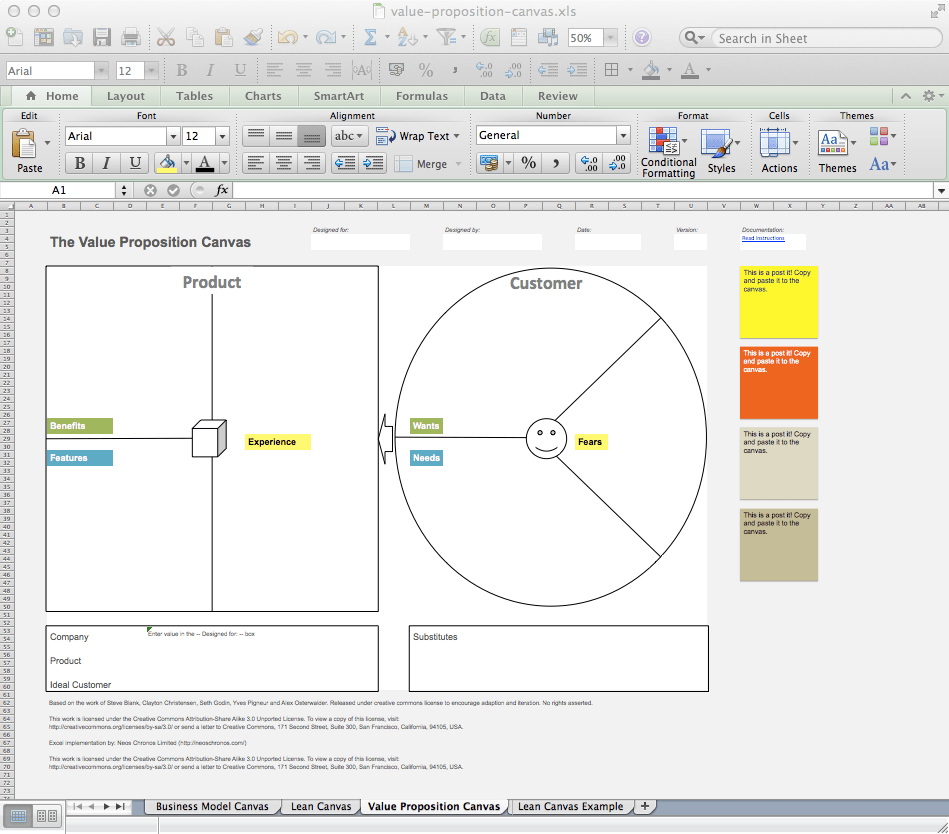Screen dimensions: 949x834
Task: Click the Themes icon in ribbon
Action: click(833, 143)
